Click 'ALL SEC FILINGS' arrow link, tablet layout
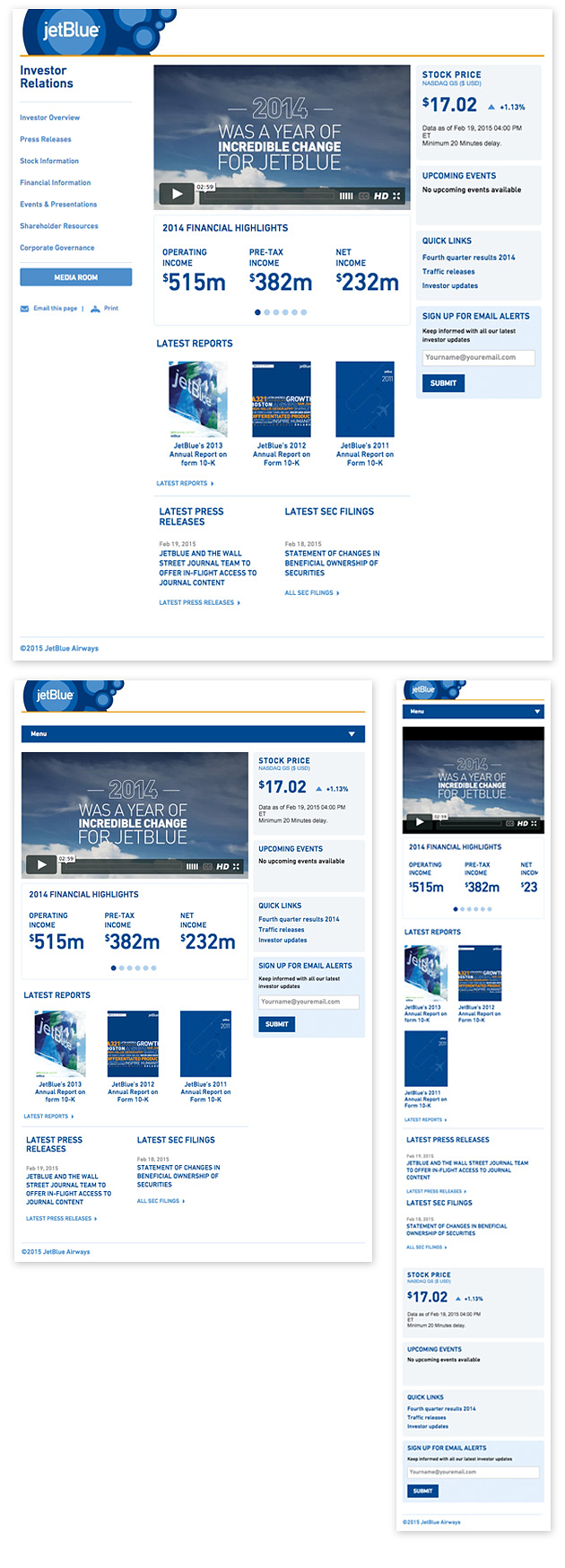Viewport: 565px width, 1568px height. click(161, 1201)
